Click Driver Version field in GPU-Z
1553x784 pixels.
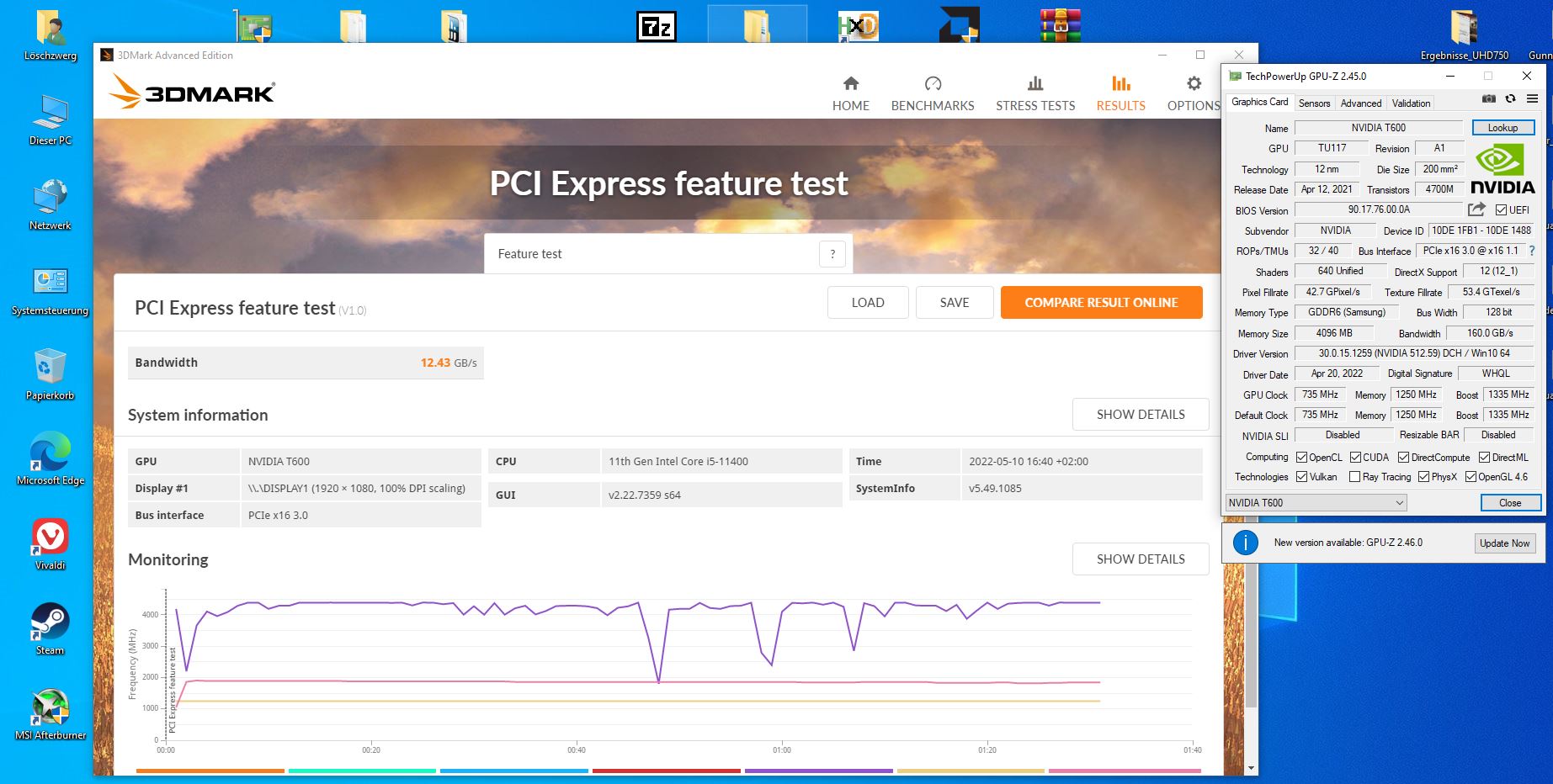tap(1414, 353)
